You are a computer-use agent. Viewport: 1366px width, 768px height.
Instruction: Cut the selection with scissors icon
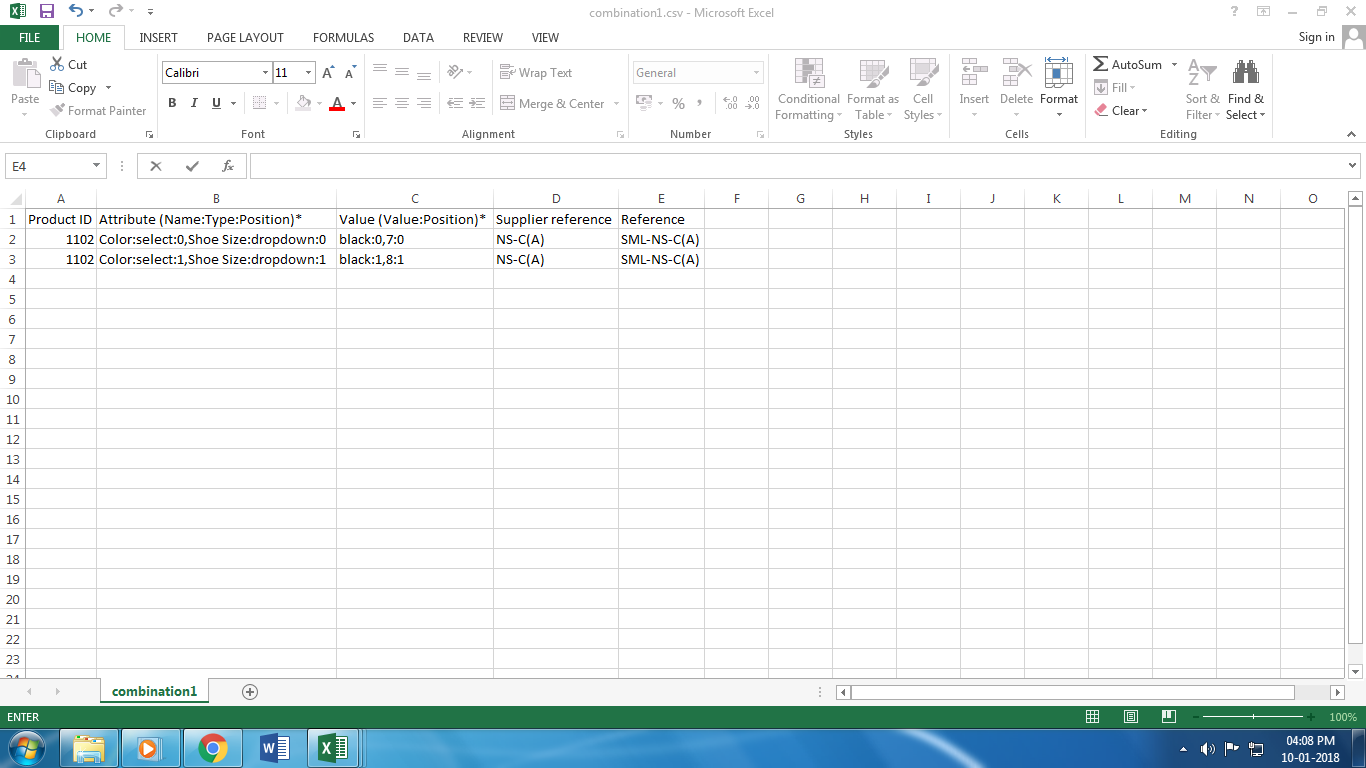click(x=68, y=64)
